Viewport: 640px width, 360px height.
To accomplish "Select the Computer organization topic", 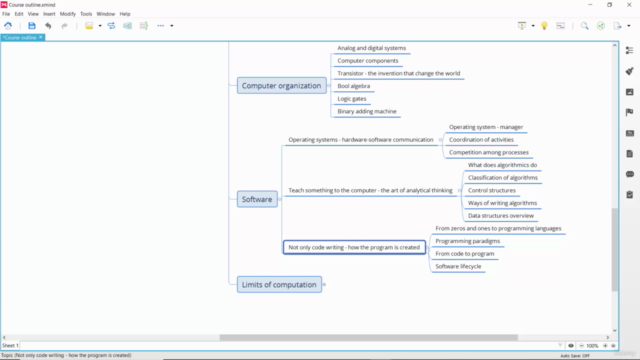I will pos(281,86).
